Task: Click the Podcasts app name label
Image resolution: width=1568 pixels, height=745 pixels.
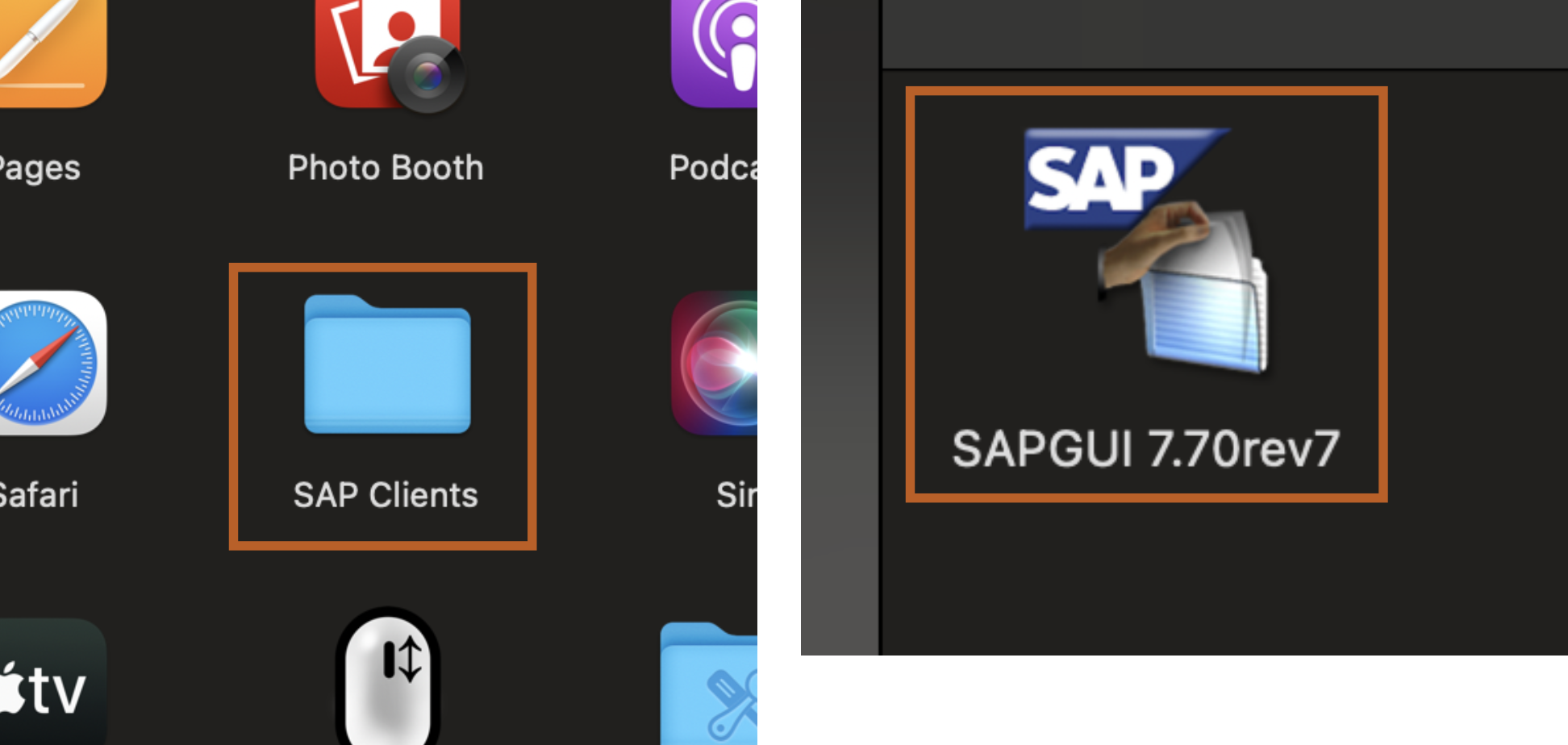Action: (713, 168)
